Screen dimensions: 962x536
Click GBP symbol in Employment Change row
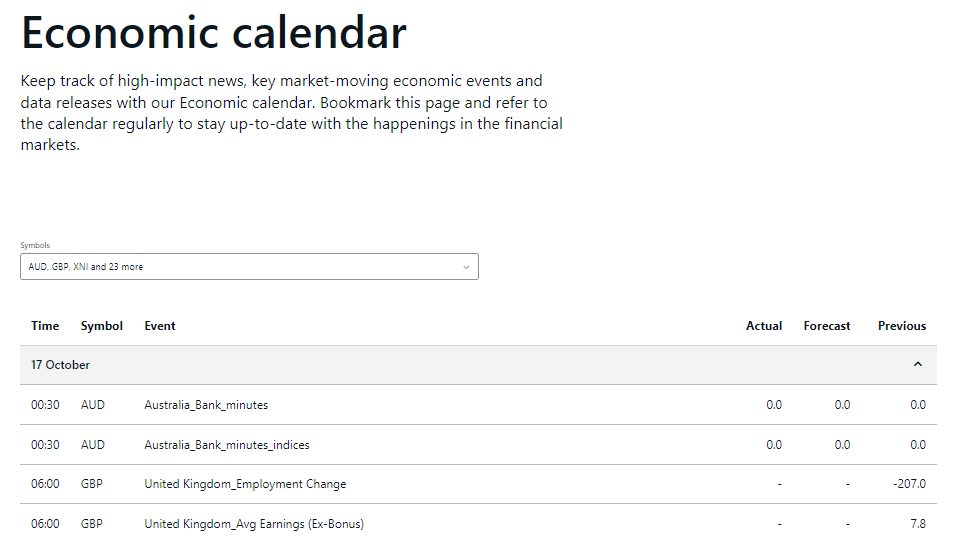pos(92,484)
